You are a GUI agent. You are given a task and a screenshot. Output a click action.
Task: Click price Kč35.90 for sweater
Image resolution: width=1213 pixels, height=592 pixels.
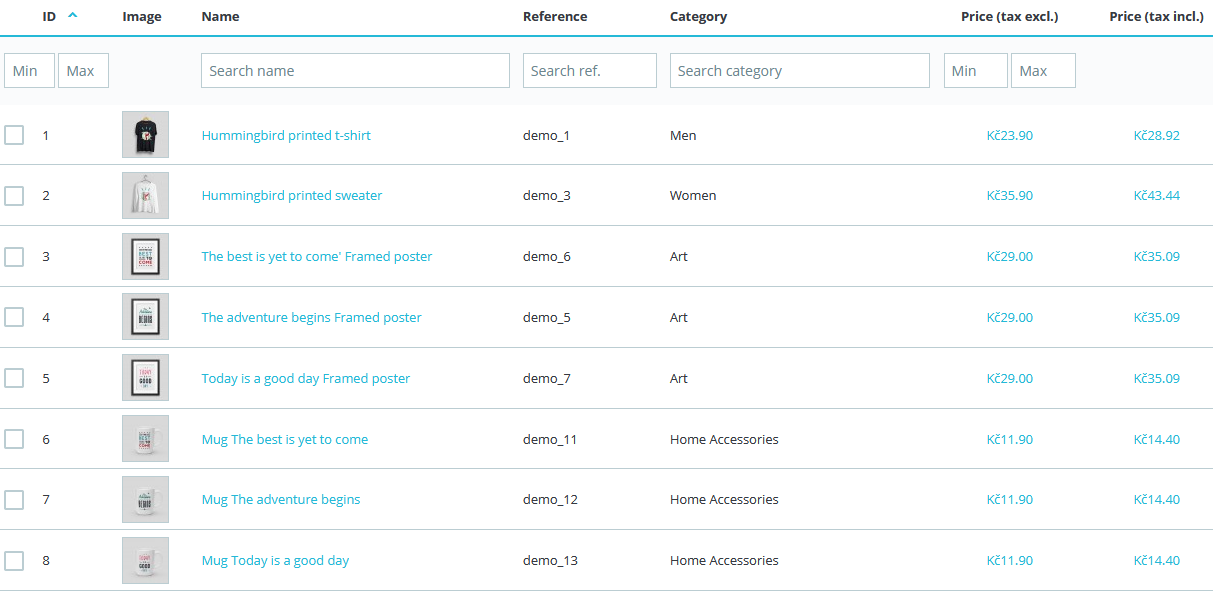pyautogui.click(x=1010, y=196)
